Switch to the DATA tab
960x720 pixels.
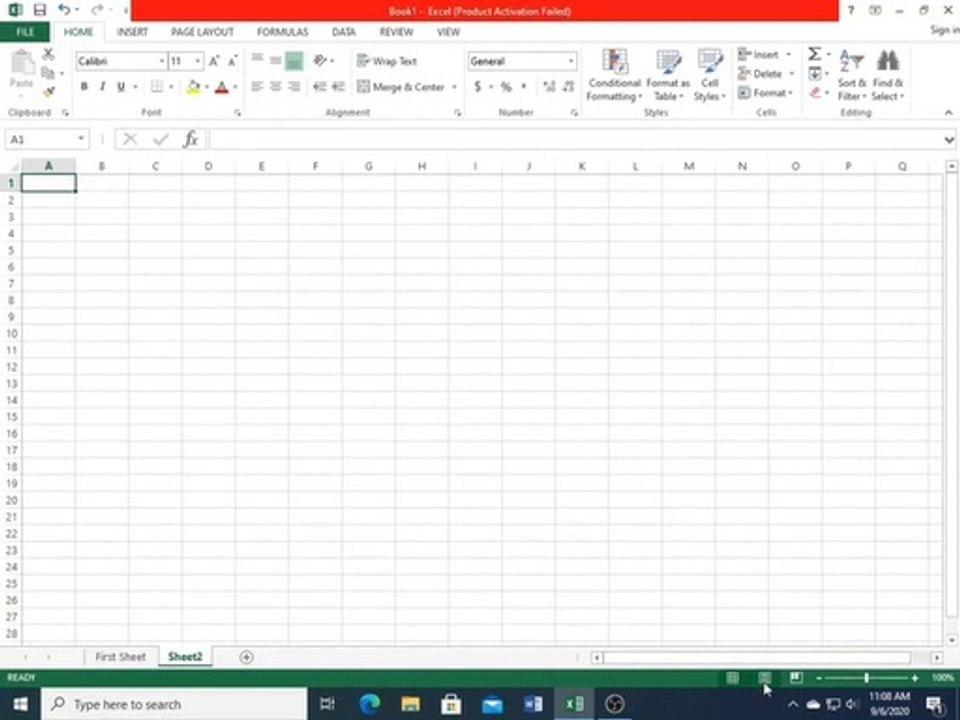343,32
